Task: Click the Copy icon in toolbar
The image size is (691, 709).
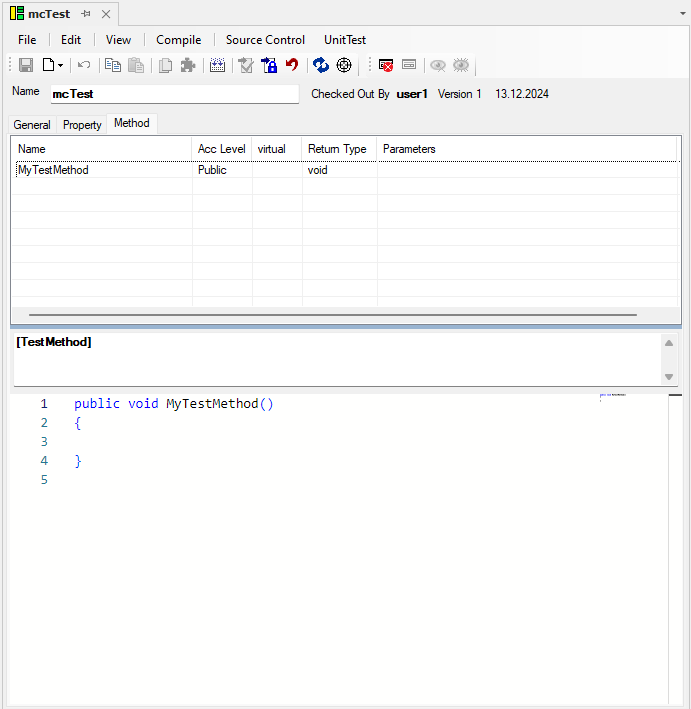Action: pos(113,65)
